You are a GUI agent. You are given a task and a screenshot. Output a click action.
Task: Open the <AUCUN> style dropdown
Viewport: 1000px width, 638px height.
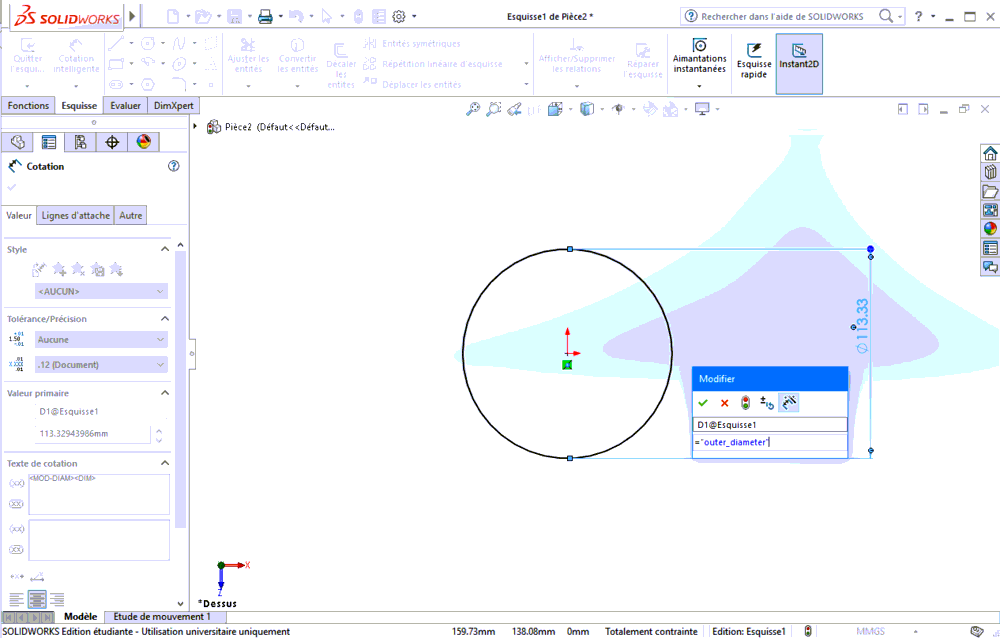(98, 290)
